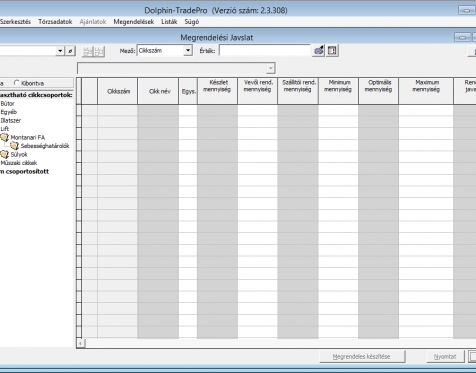Select the Bútor category in the tree

point(7,104)
